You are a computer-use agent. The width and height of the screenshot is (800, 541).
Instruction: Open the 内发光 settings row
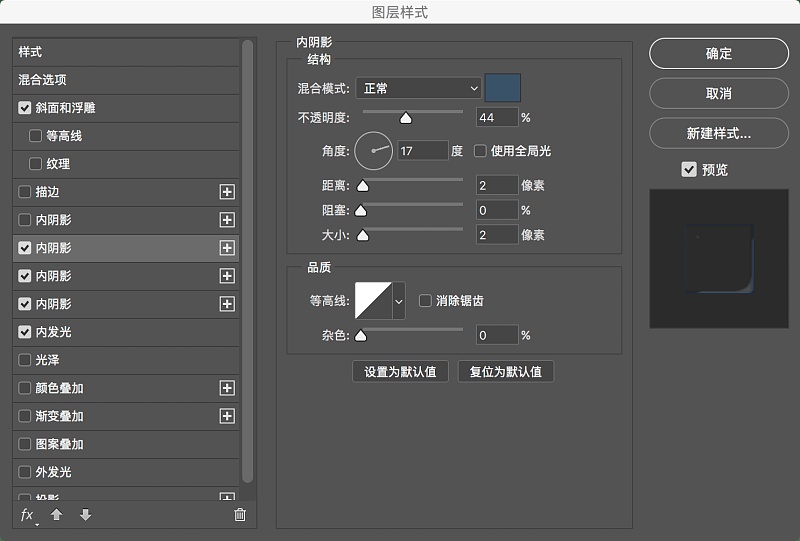[126, 332]
